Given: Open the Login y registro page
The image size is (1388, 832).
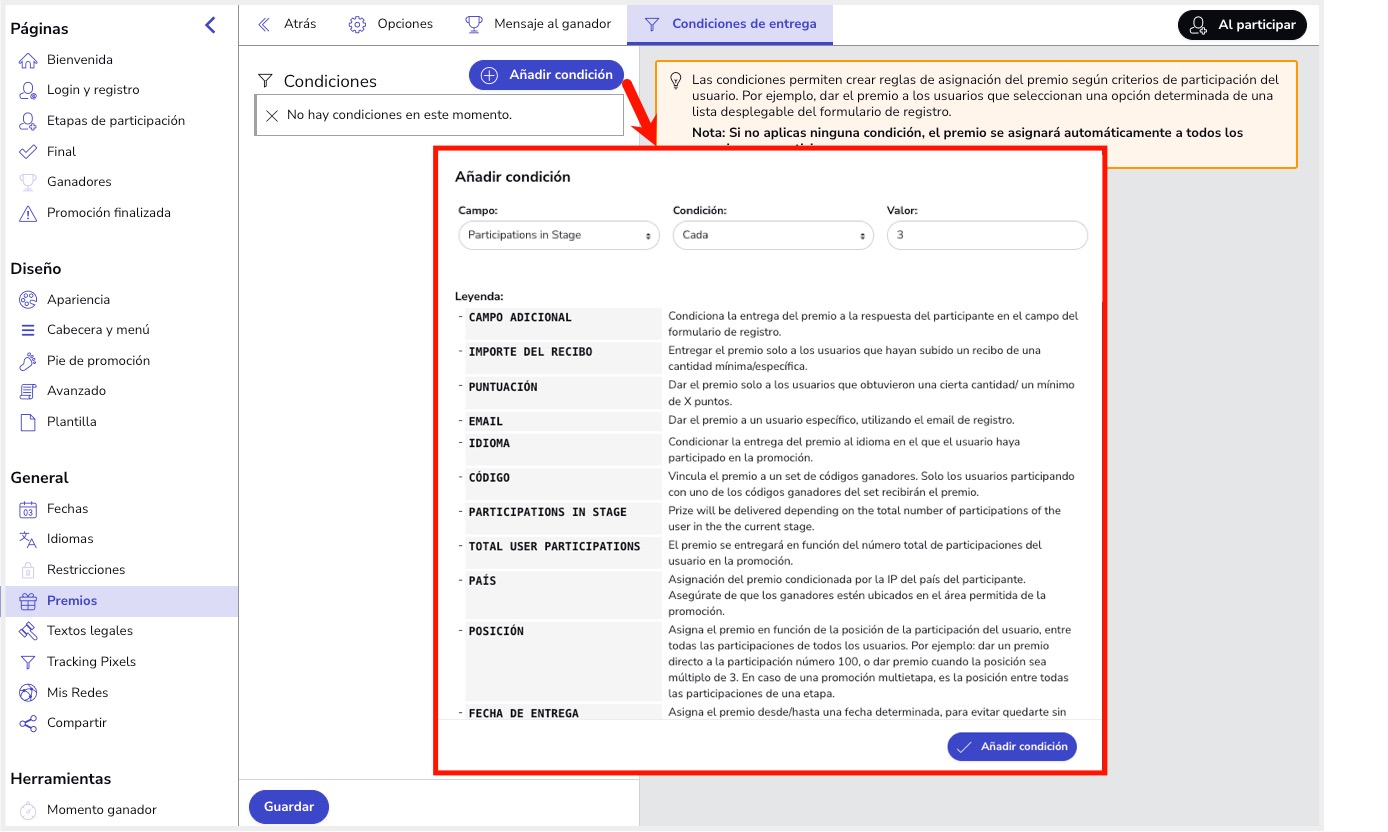Looking at the screenshot, I should click(x=93, y=90).
